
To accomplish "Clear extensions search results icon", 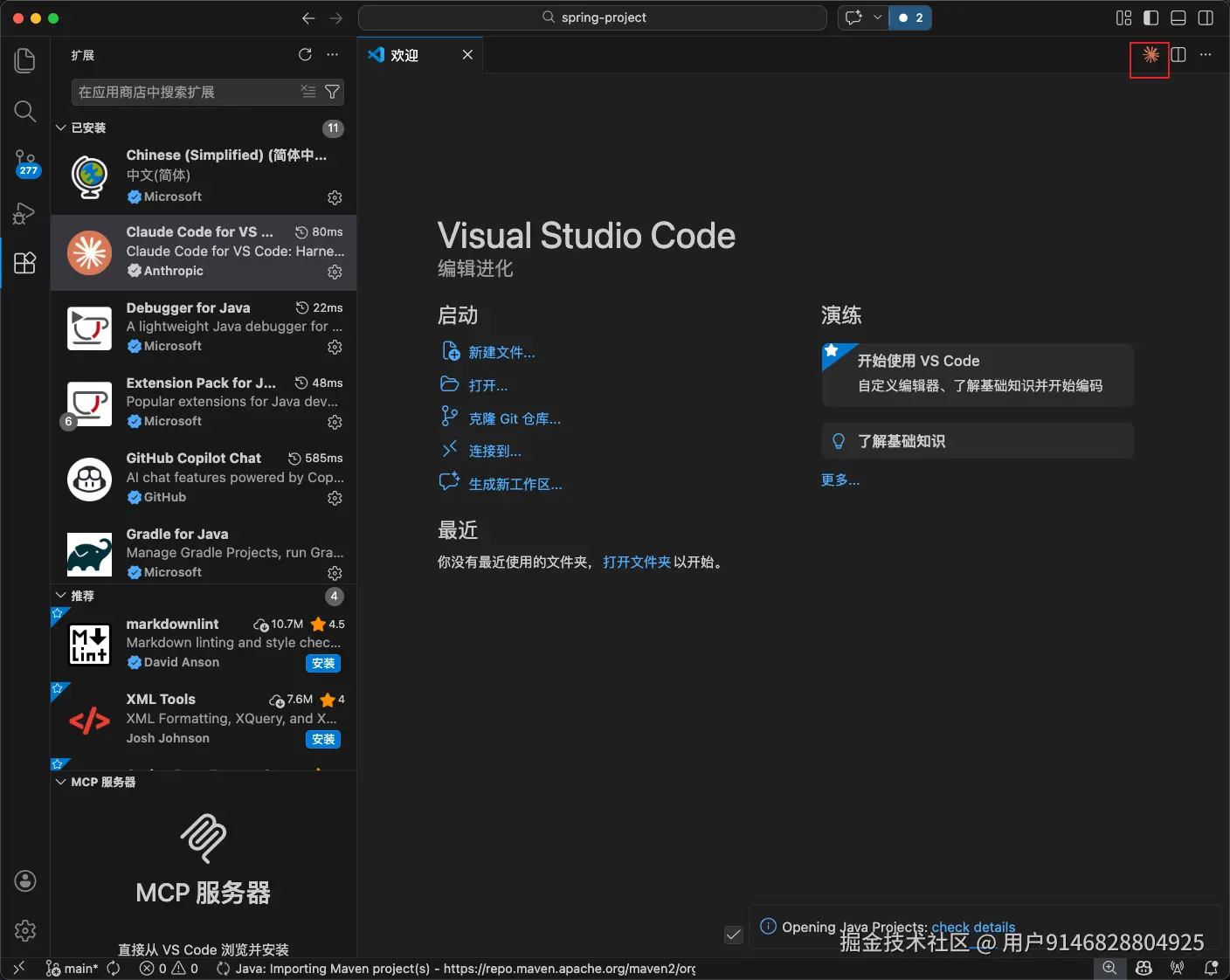I will click(x=308, y=92).
